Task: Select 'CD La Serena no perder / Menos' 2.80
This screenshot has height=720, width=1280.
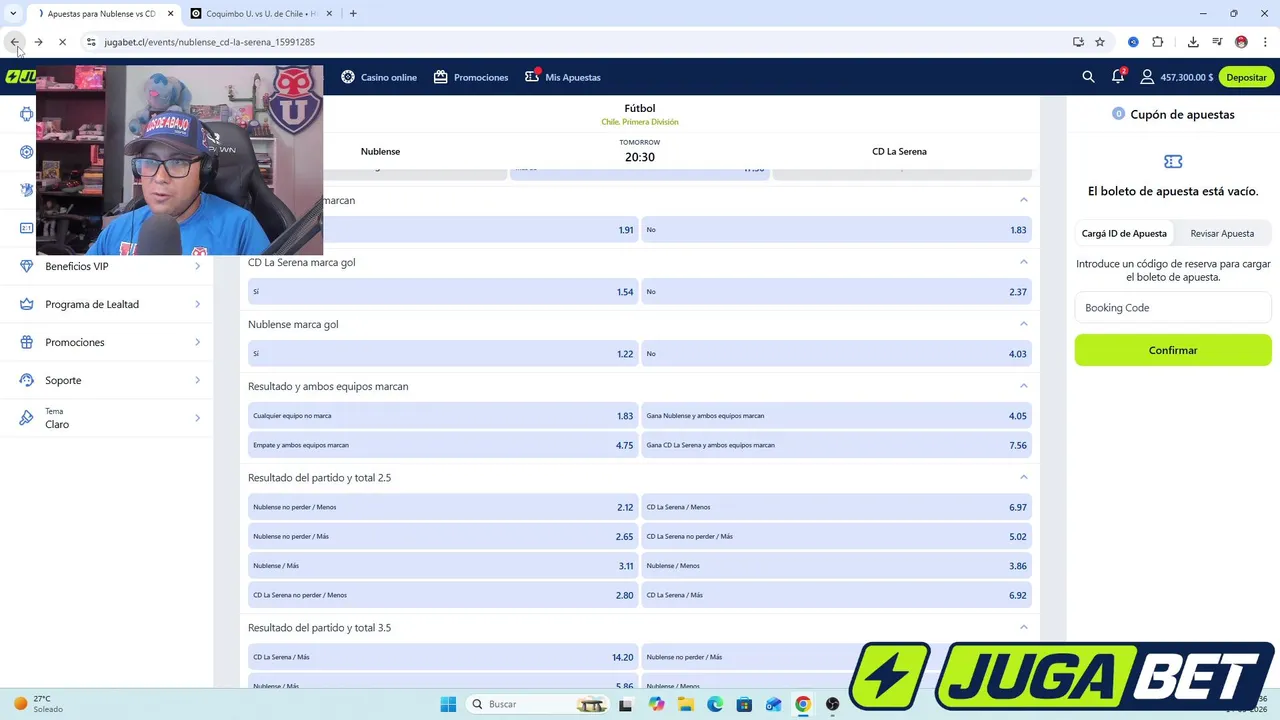Action: click(x=442, y=595)
